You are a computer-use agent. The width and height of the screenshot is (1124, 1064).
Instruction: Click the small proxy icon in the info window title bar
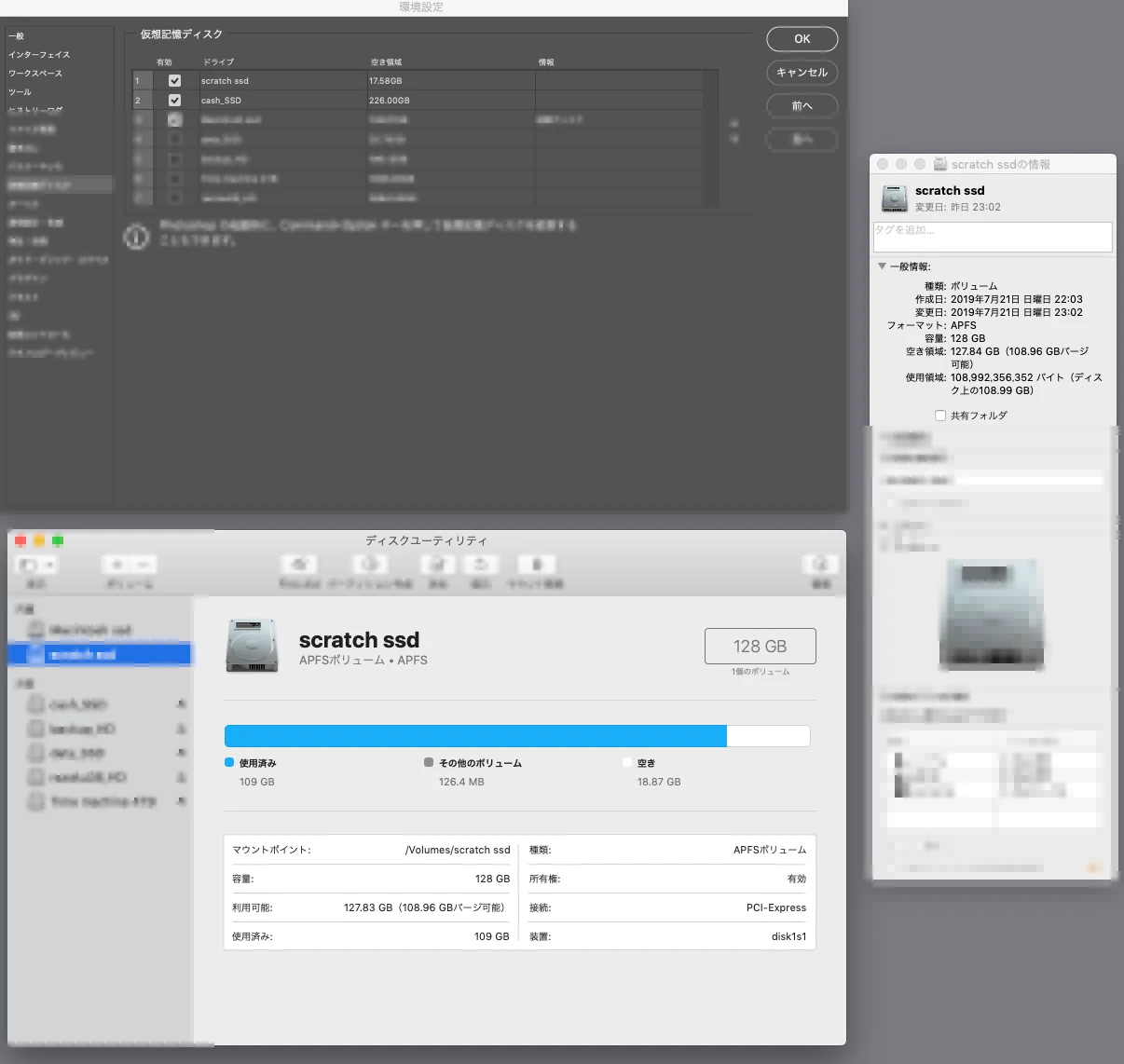point(941,164)
